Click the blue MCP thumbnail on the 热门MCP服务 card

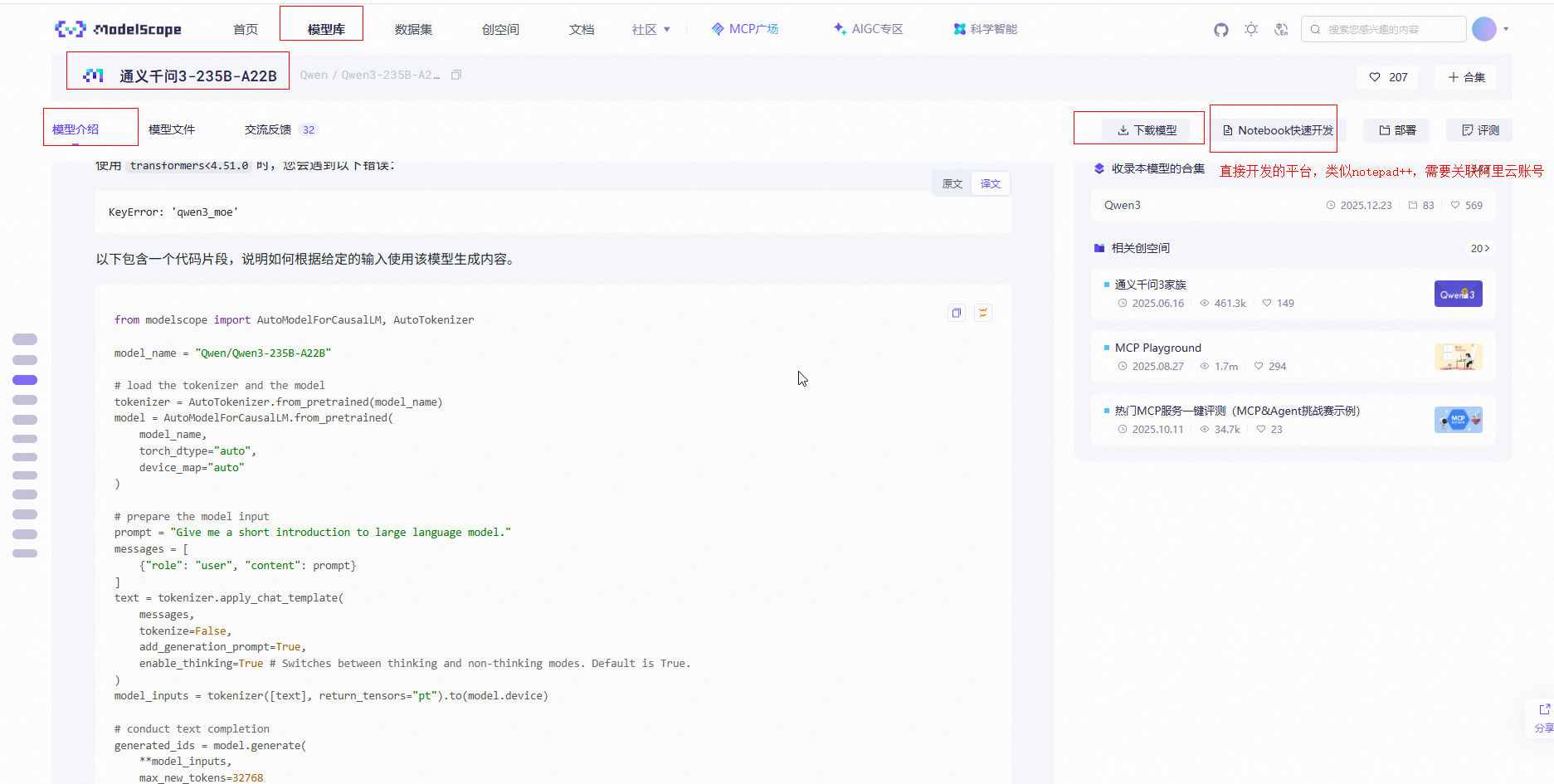click(x=1458, y=420)
